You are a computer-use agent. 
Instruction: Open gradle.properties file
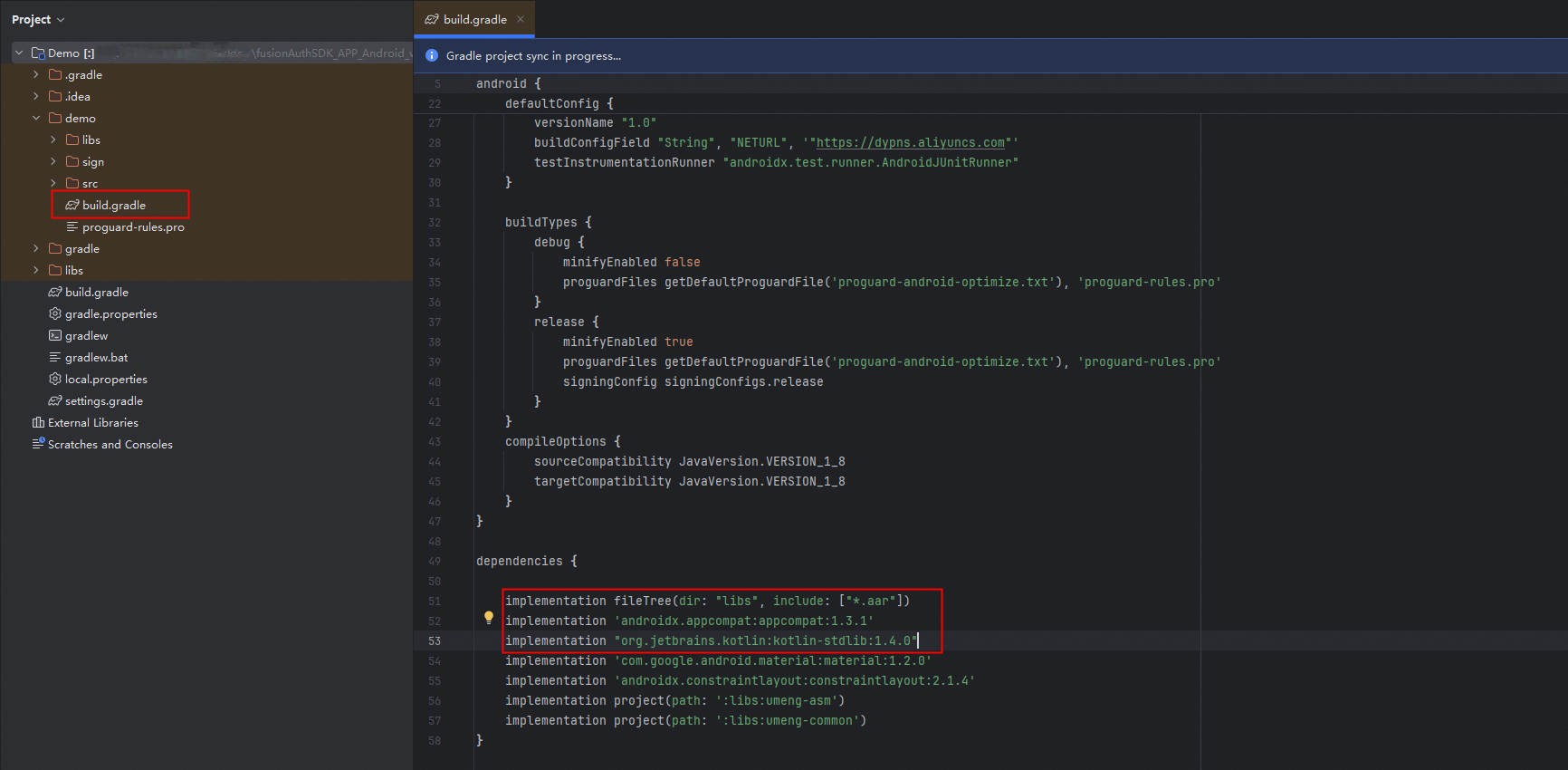[x=111, y=313]
